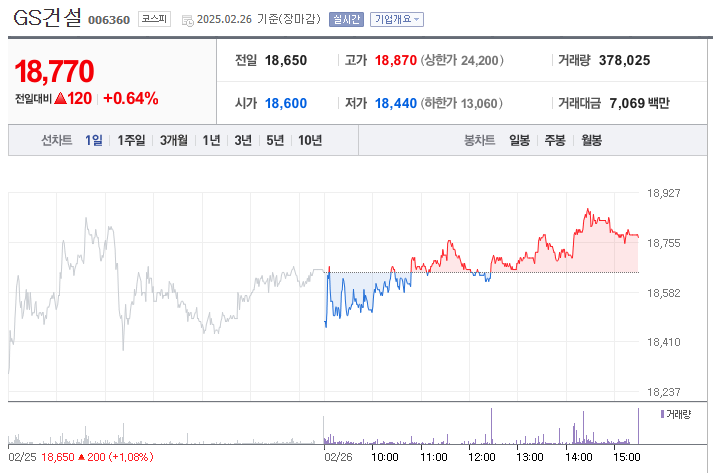Screen dimensions: 713x473
Task: Click the opening price 18,600
Action: [x=286, y=103]
